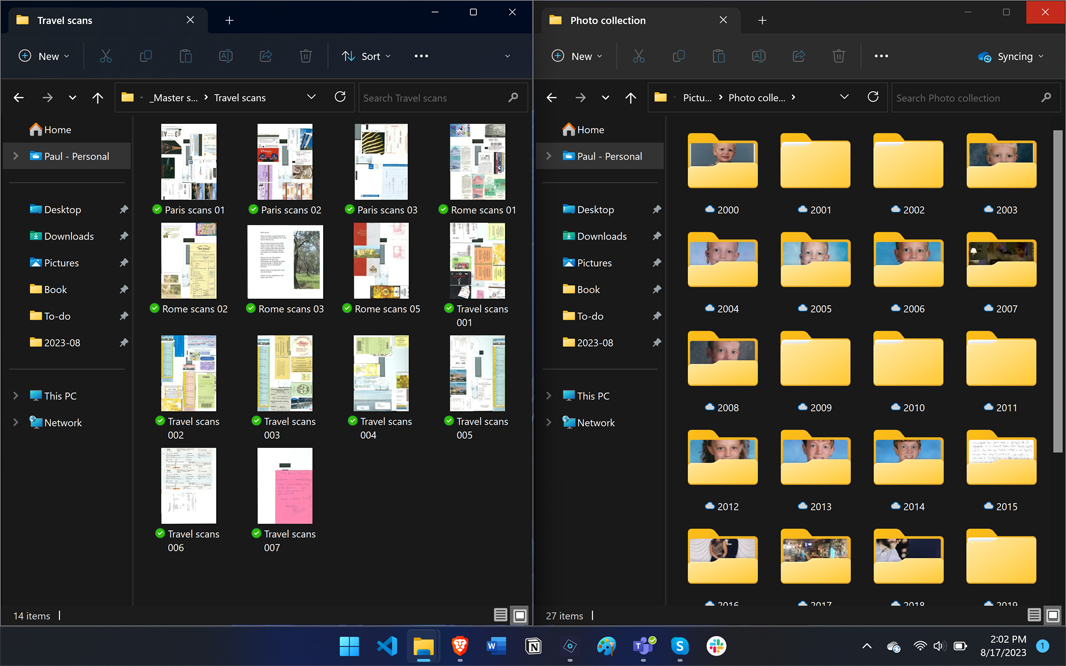The height and width of the screenshot is (666, 1066).
Task: Click the Photo collection vertical scrollbar
Action: point(1058,290)
